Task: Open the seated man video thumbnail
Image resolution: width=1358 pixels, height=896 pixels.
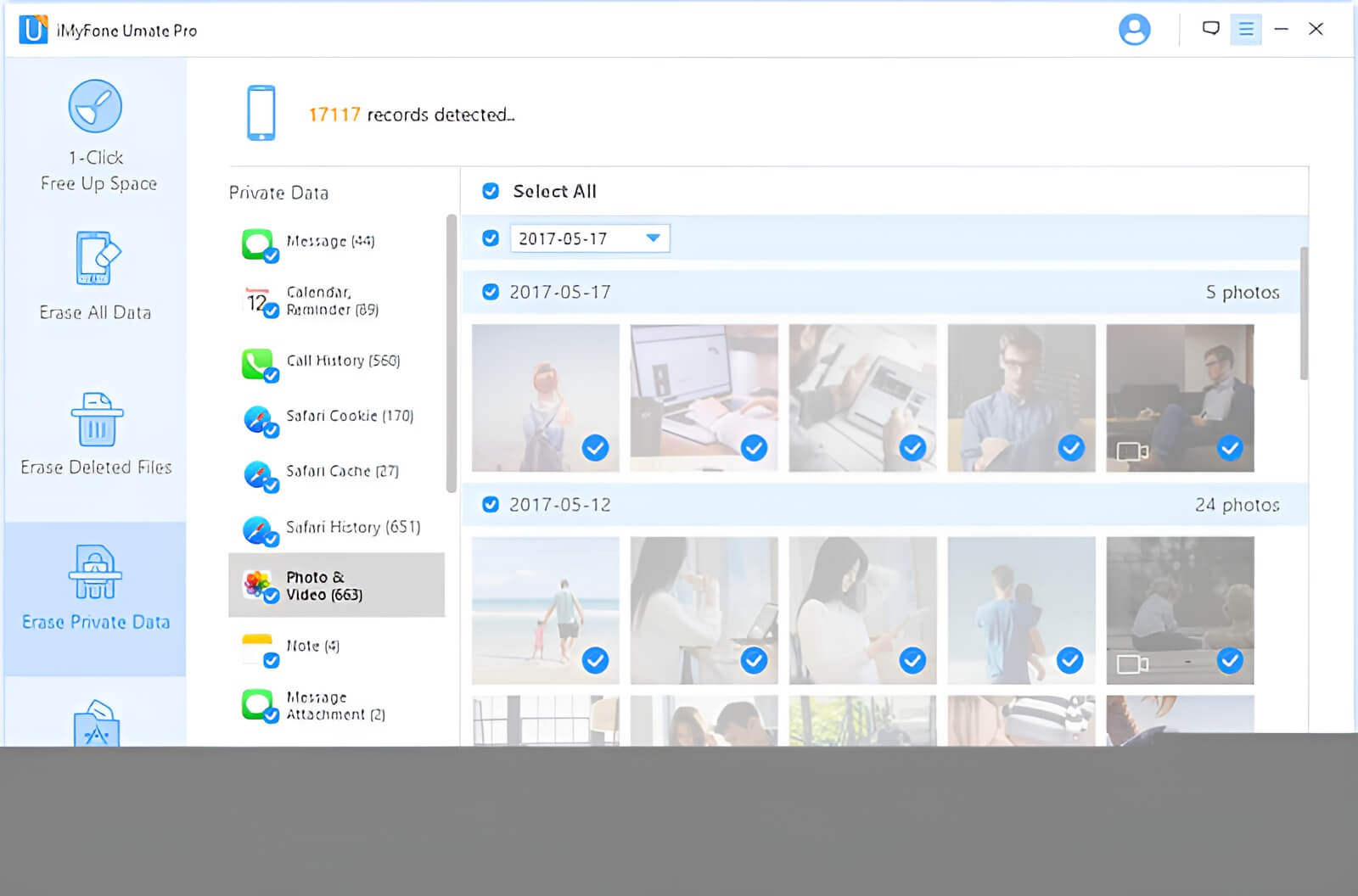Action: coord(1180,398)
